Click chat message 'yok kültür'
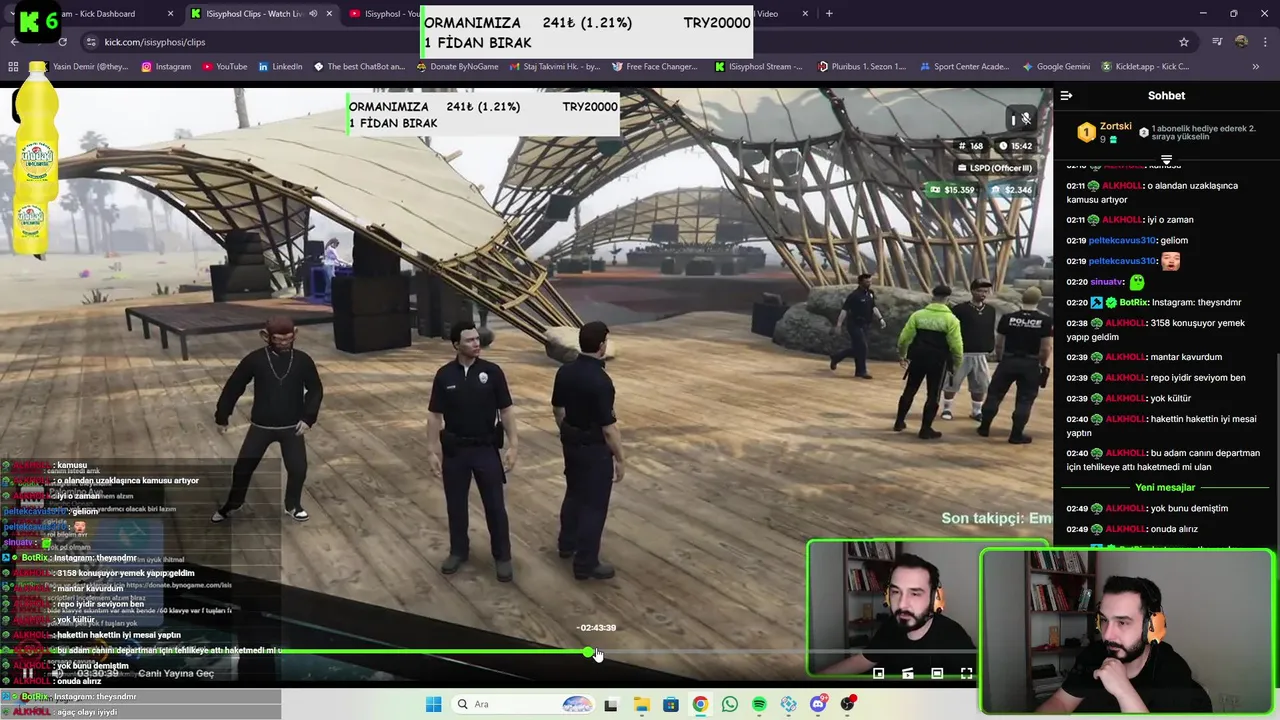1280x720 pixels. point(1170,399)
